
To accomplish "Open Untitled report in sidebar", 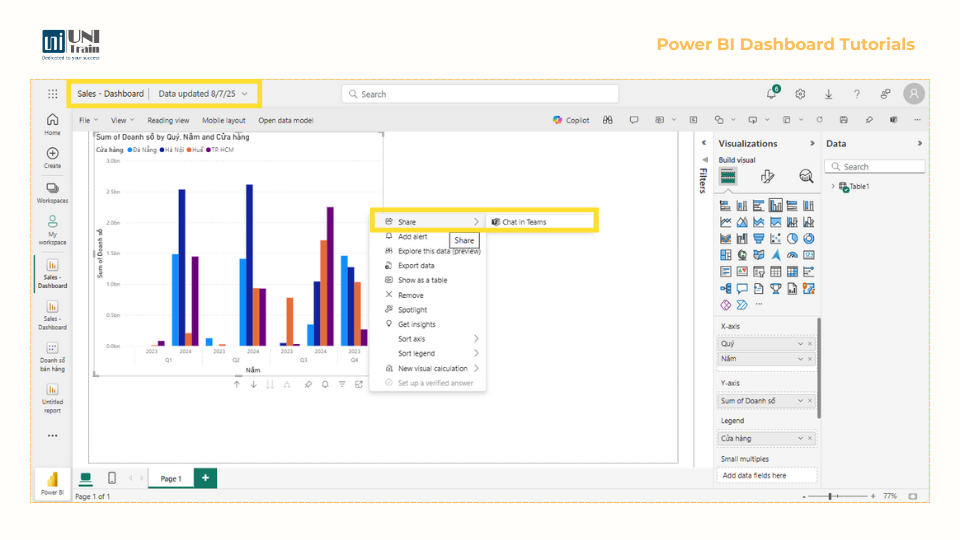I will [x=53, y=399].
